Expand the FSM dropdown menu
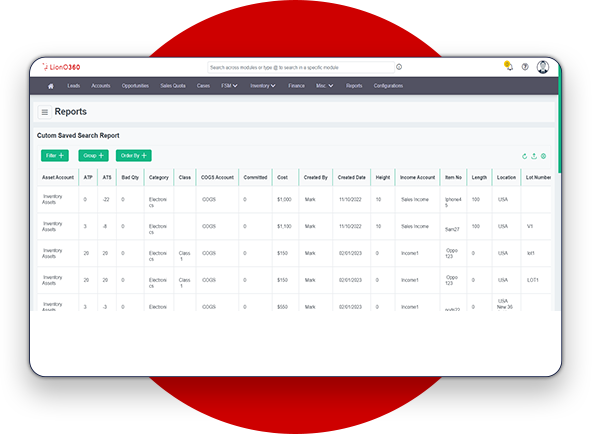Image resolution: width=592 pixels, height=434 pixels. coord(229,86)
